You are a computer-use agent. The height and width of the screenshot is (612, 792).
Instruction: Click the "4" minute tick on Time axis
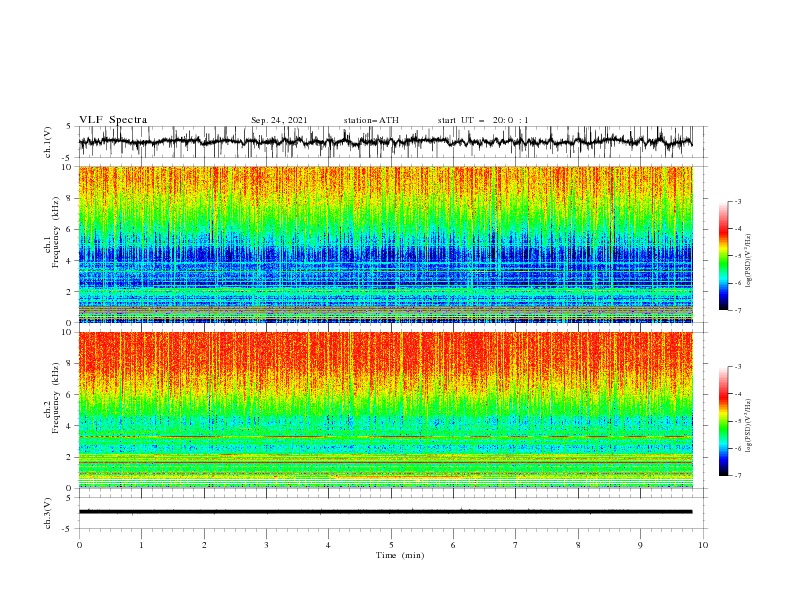328,545
